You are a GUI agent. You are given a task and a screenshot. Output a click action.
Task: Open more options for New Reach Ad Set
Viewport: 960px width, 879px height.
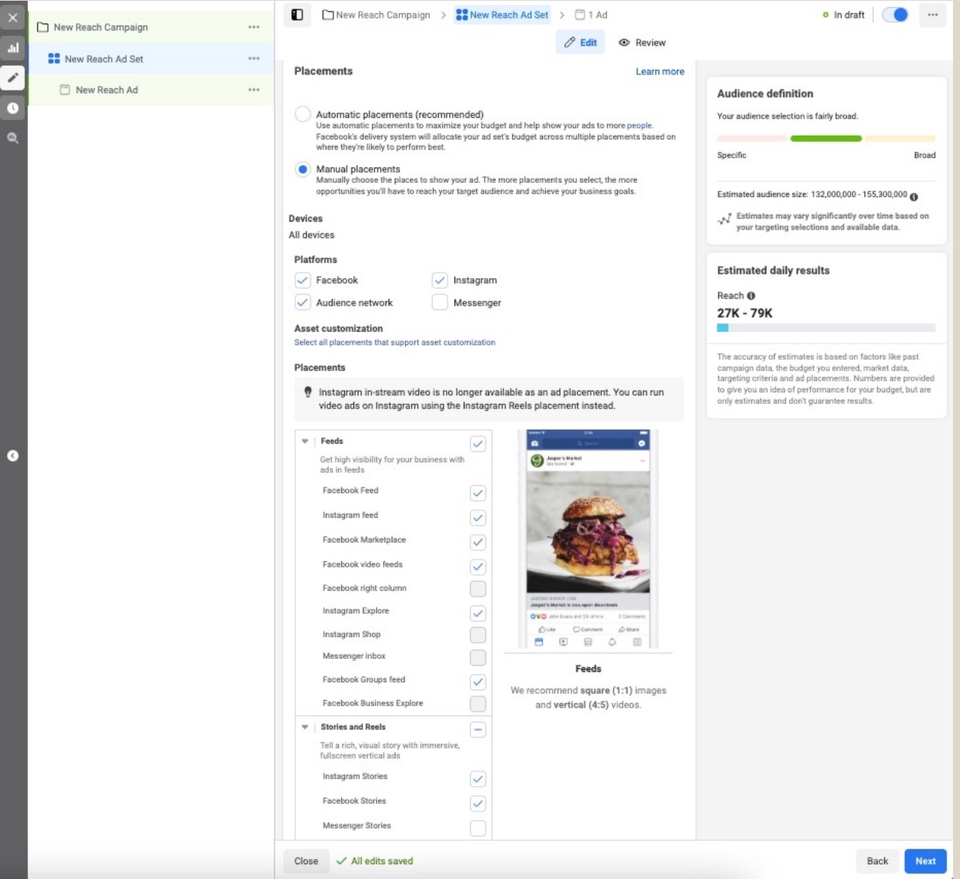click(x=254, y=58)
